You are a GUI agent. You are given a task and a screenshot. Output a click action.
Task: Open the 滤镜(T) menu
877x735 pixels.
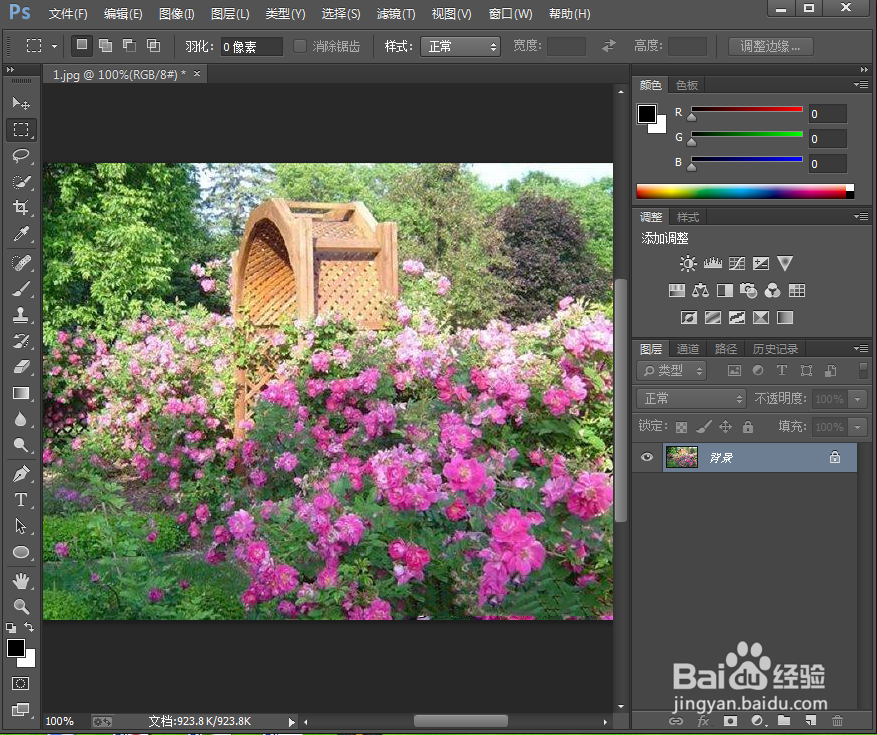pyautogui.click(x=396, y=14)
